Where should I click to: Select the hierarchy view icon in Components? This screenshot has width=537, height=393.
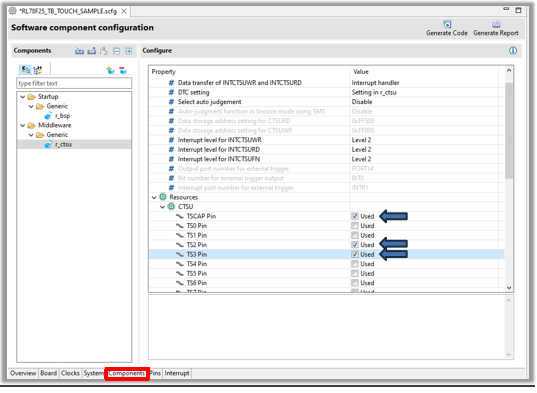click(x=38, y=70)
